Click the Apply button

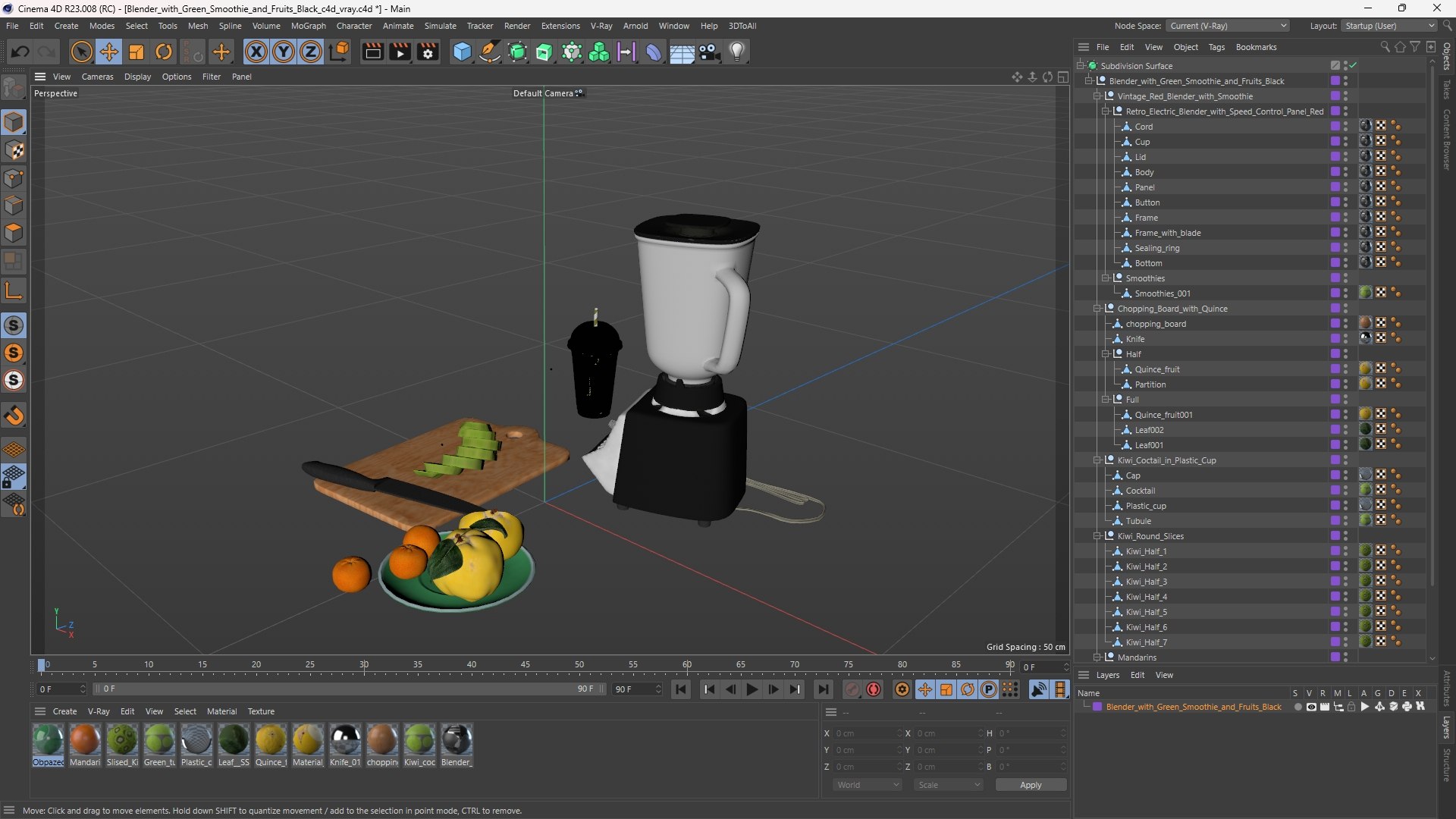tap(1031, 785)
